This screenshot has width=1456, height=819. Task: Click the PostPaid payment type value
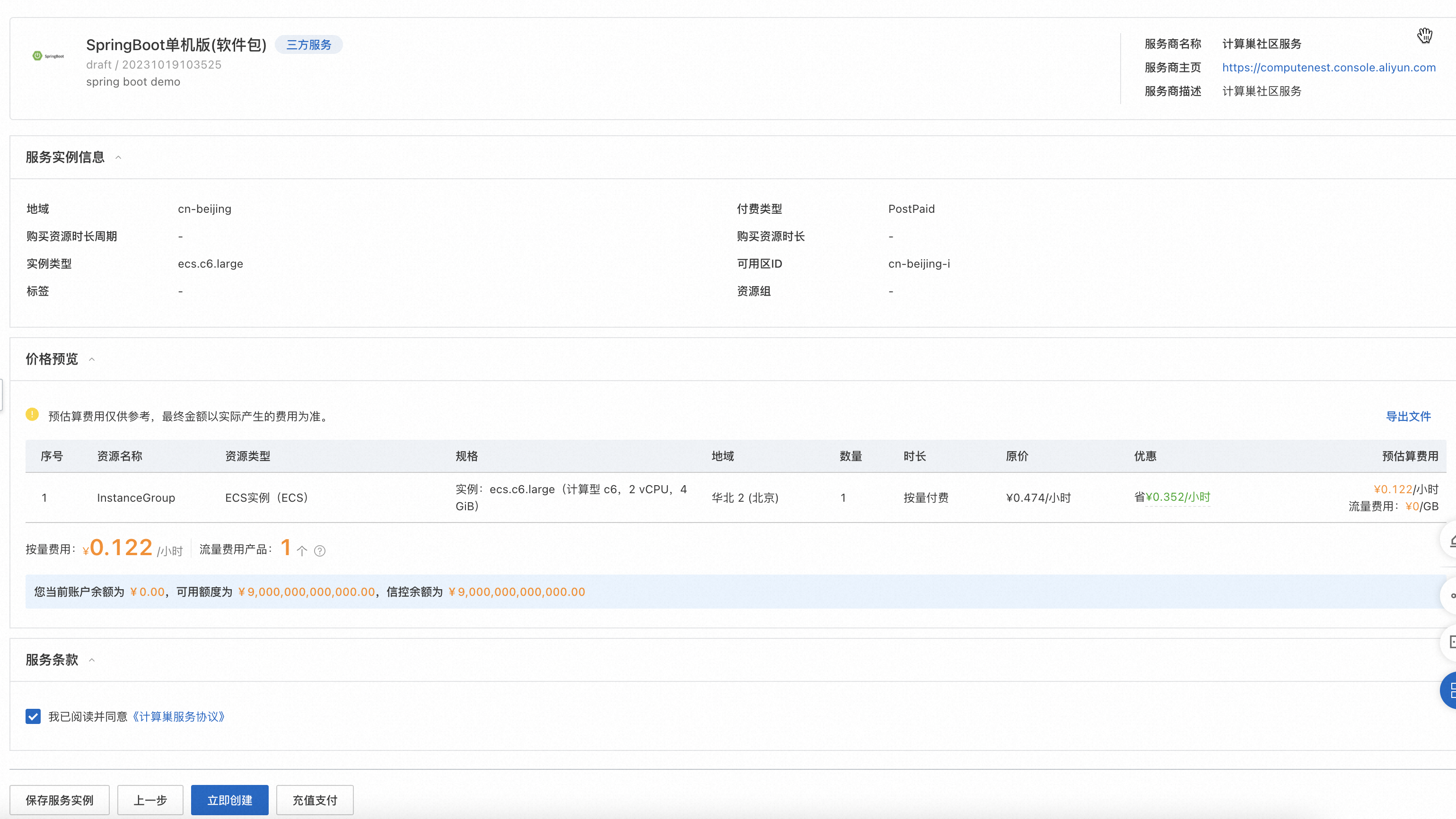click(x=912, y=209)
